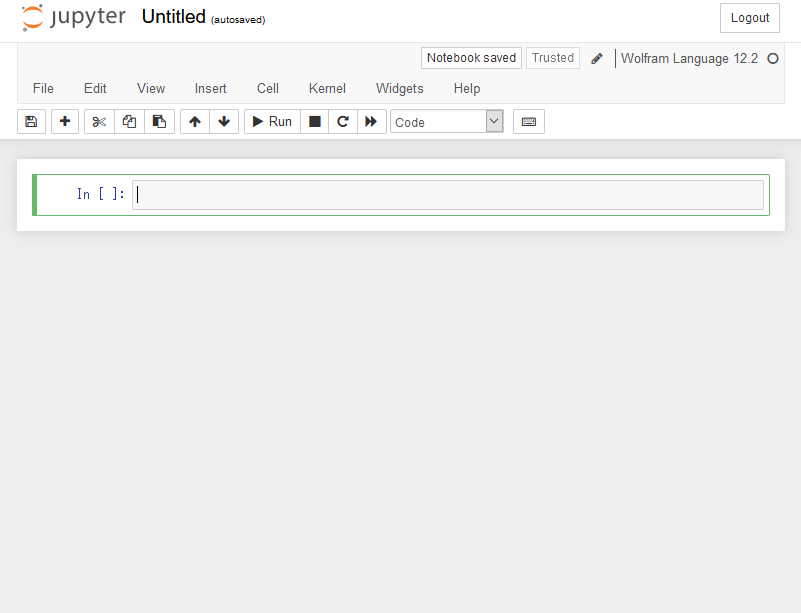
Task: Cut selected cells with scissors icon
Action: [99, 121]
